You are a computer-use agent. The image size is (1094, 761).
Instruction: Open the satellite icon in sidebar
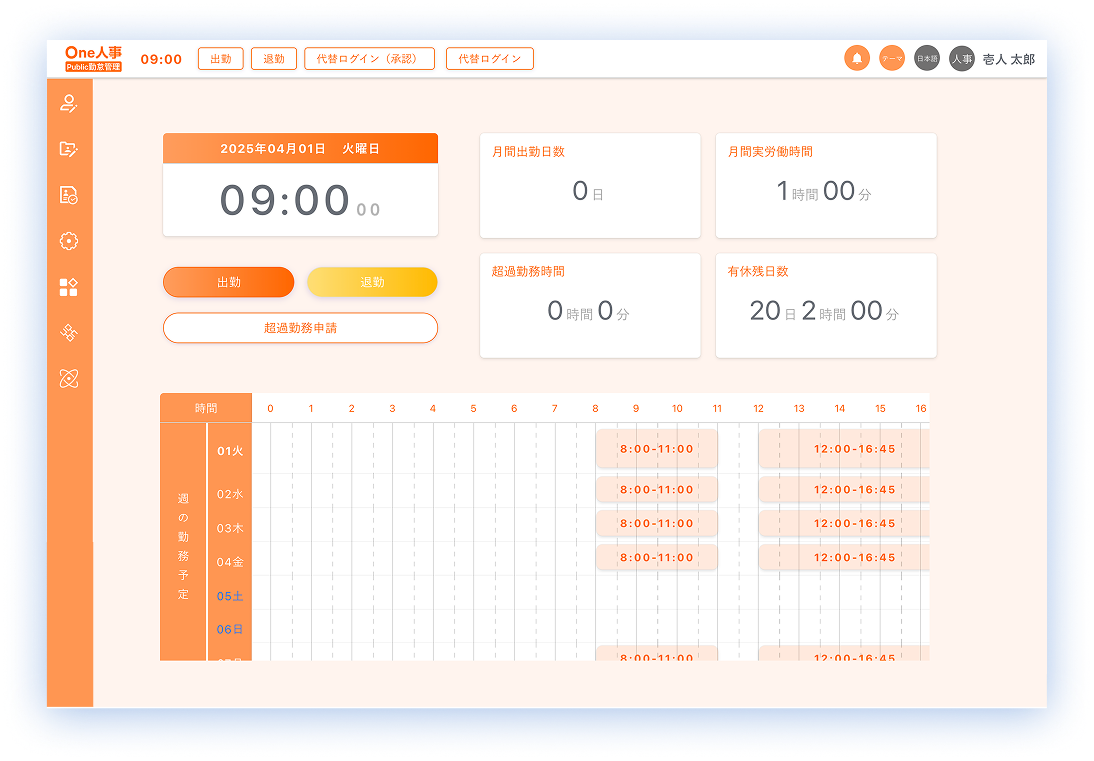[x=68, y=333]
